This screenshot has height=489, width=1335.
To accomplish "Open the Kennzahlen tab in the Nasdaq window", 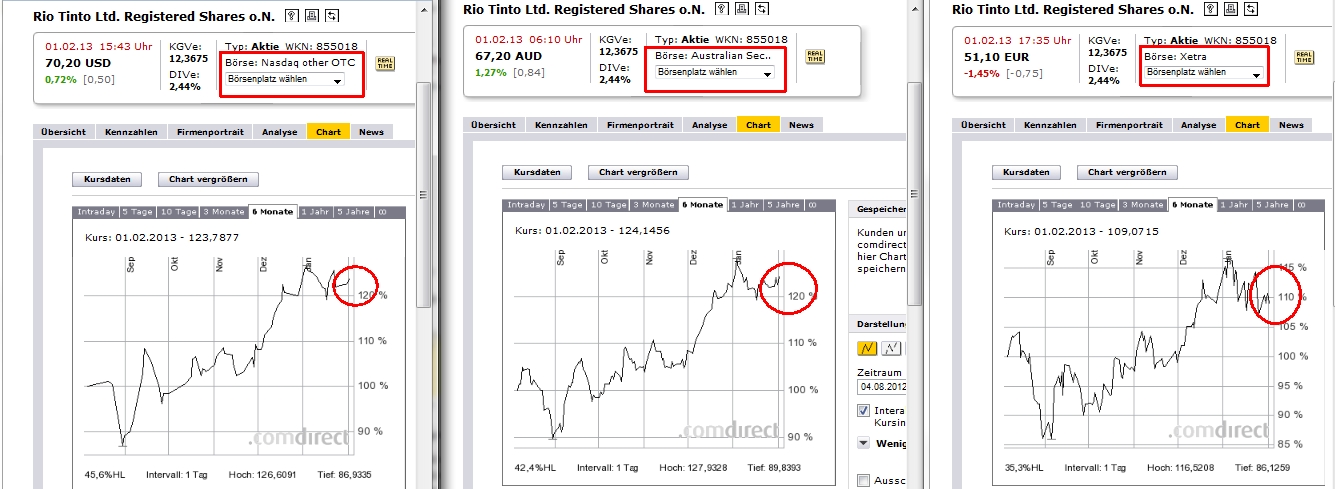I will pos(131,132).
